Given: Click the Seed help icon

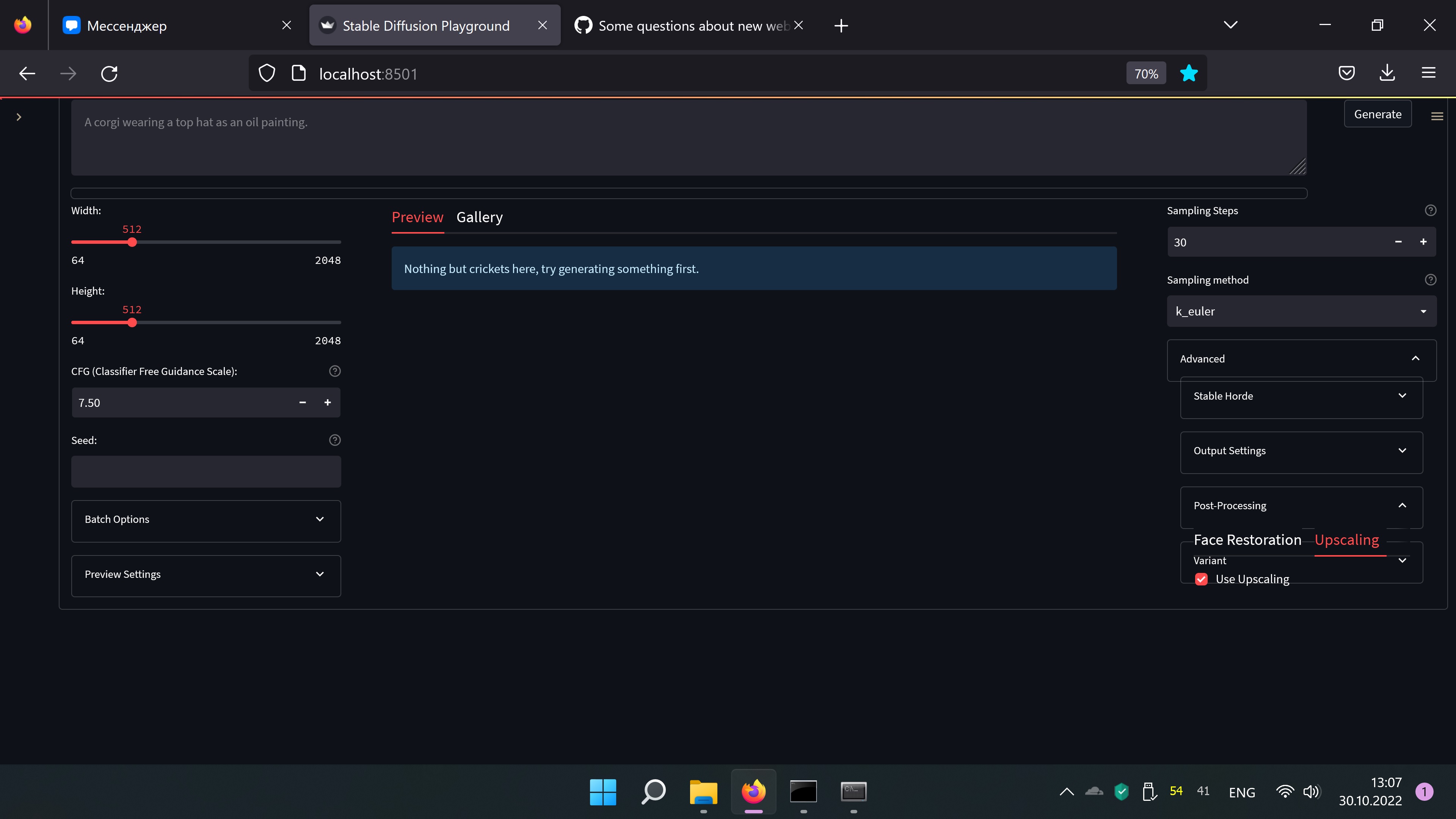Looking at the screenshot, I should point(334,440).
